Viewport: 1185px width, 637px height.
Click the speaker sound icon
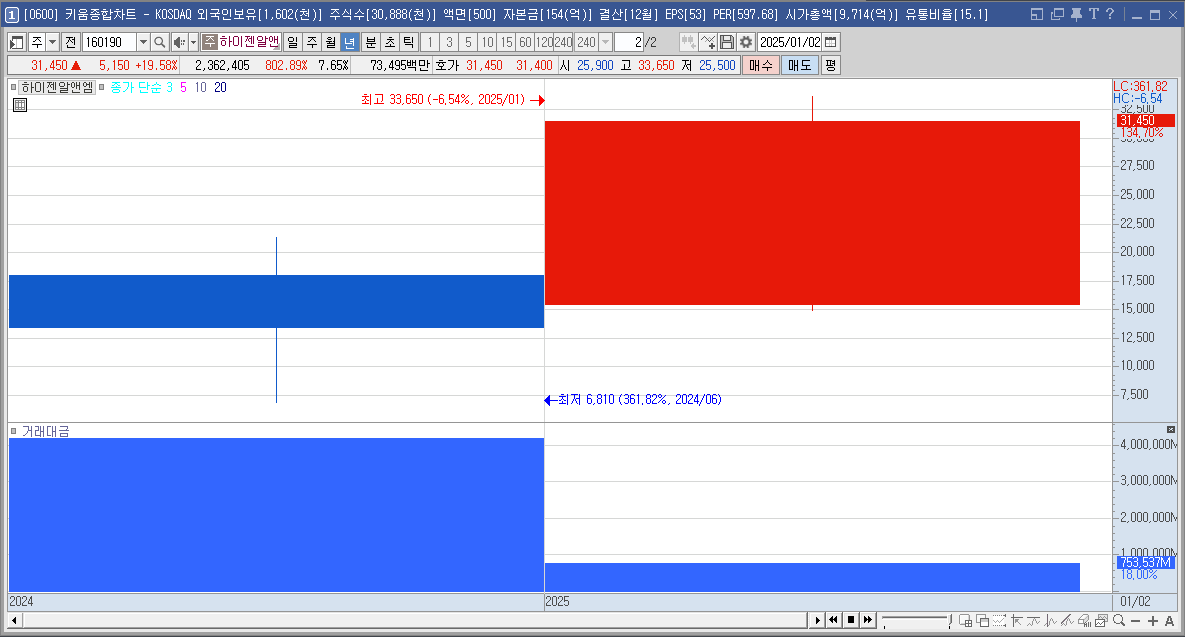[179, 42]
